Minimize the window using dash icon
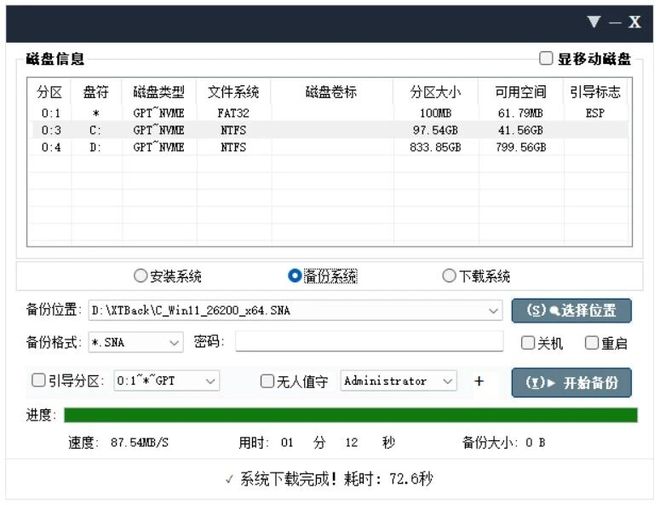 (615, 22)
